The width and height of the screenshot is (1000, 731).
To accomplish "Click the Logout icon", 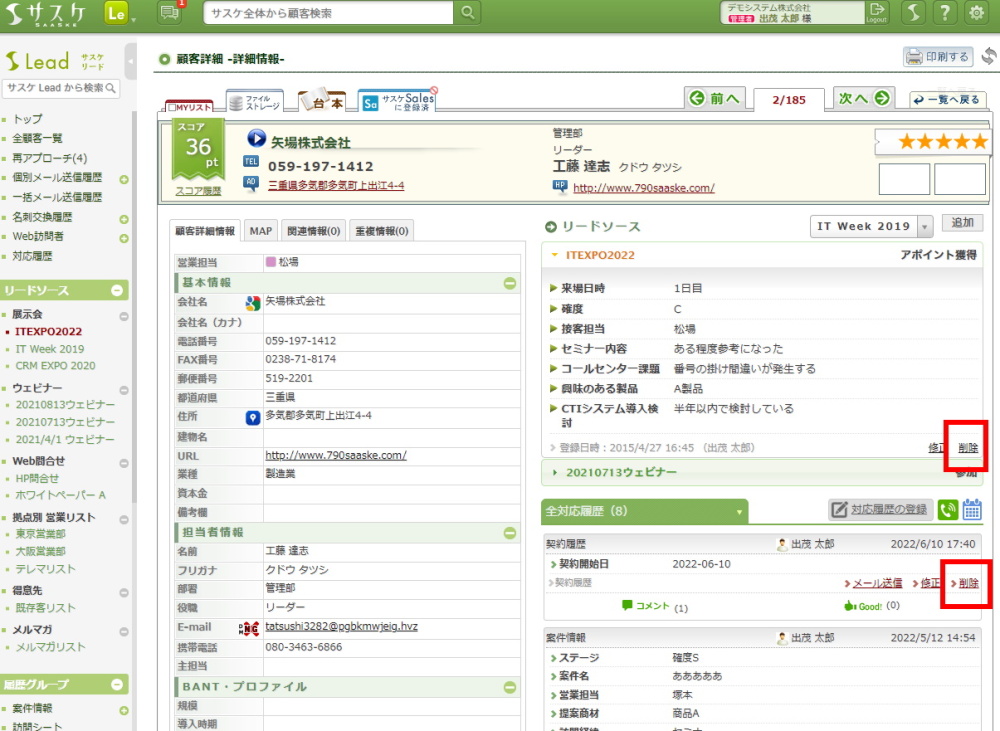I will 876,12.
